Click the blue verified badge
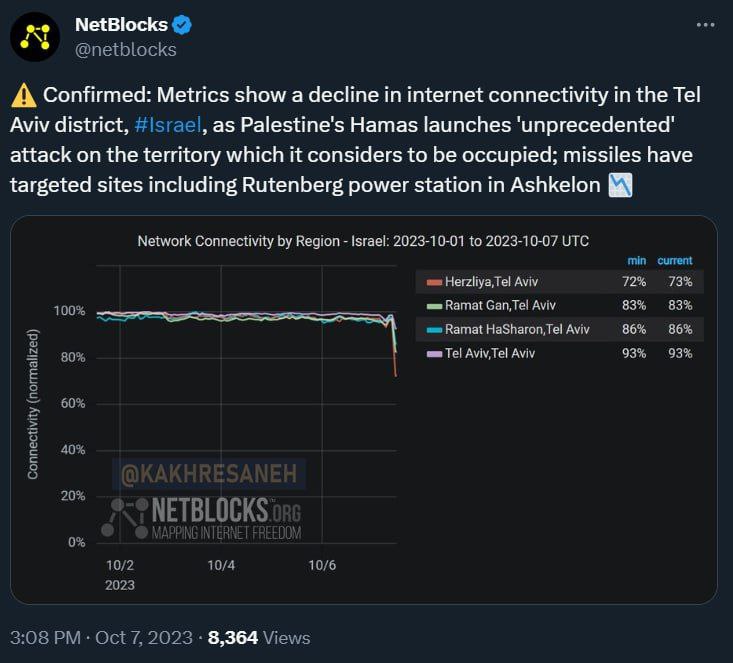This screenshot has width=733, height=663. tap(180, 25)
